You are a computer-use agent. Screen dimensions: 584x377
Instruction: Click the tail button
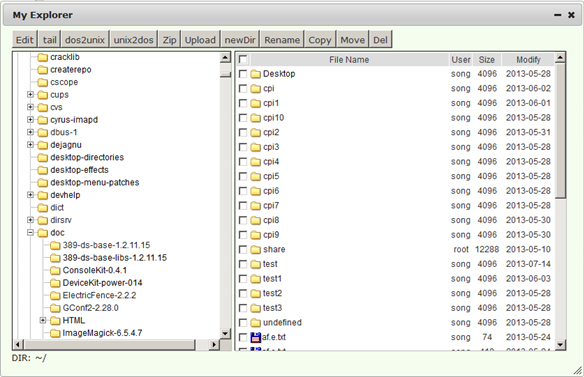coord(50,40)
